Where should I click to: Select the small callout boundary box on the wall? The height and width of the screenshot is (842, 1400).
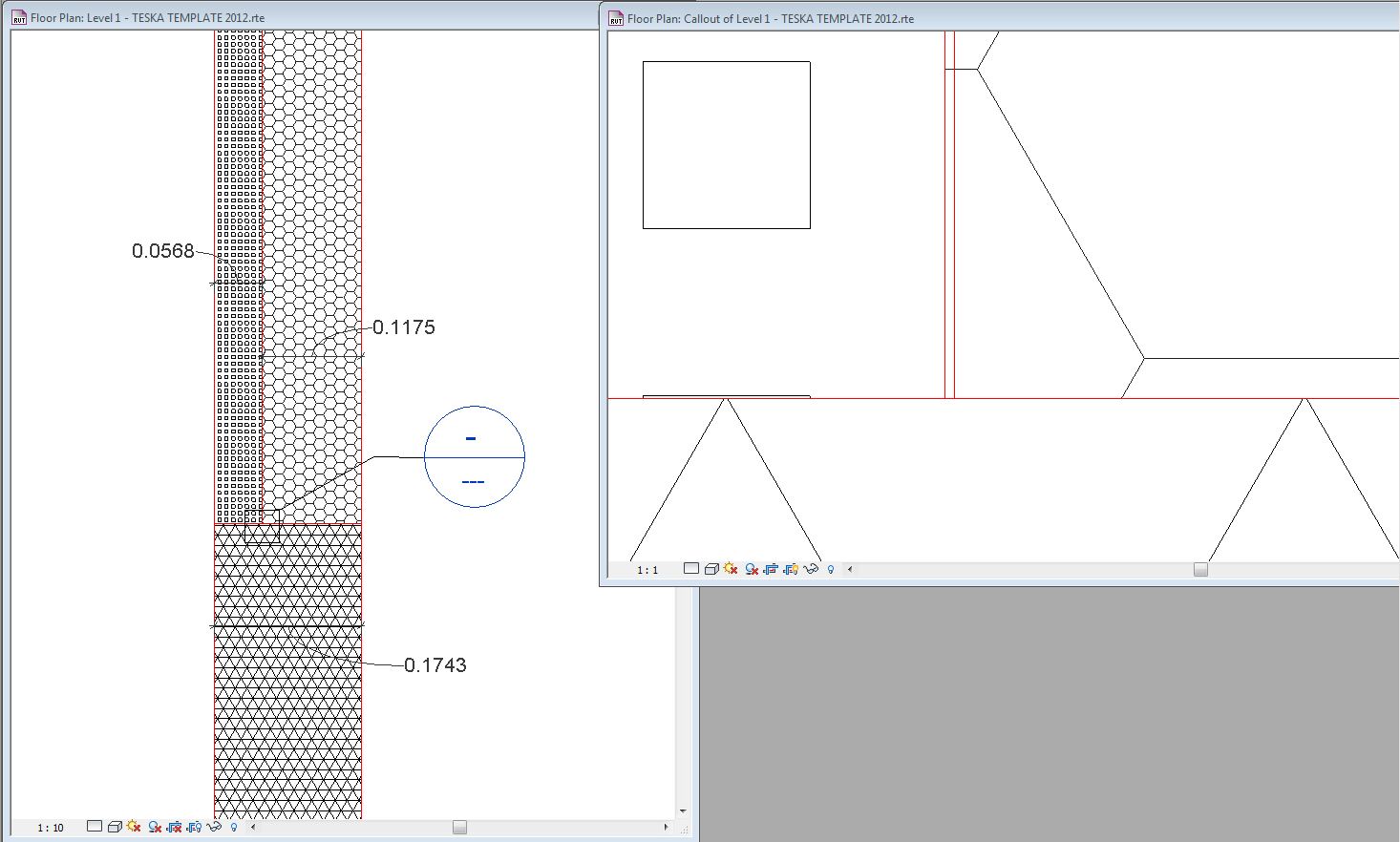(262, 526)
